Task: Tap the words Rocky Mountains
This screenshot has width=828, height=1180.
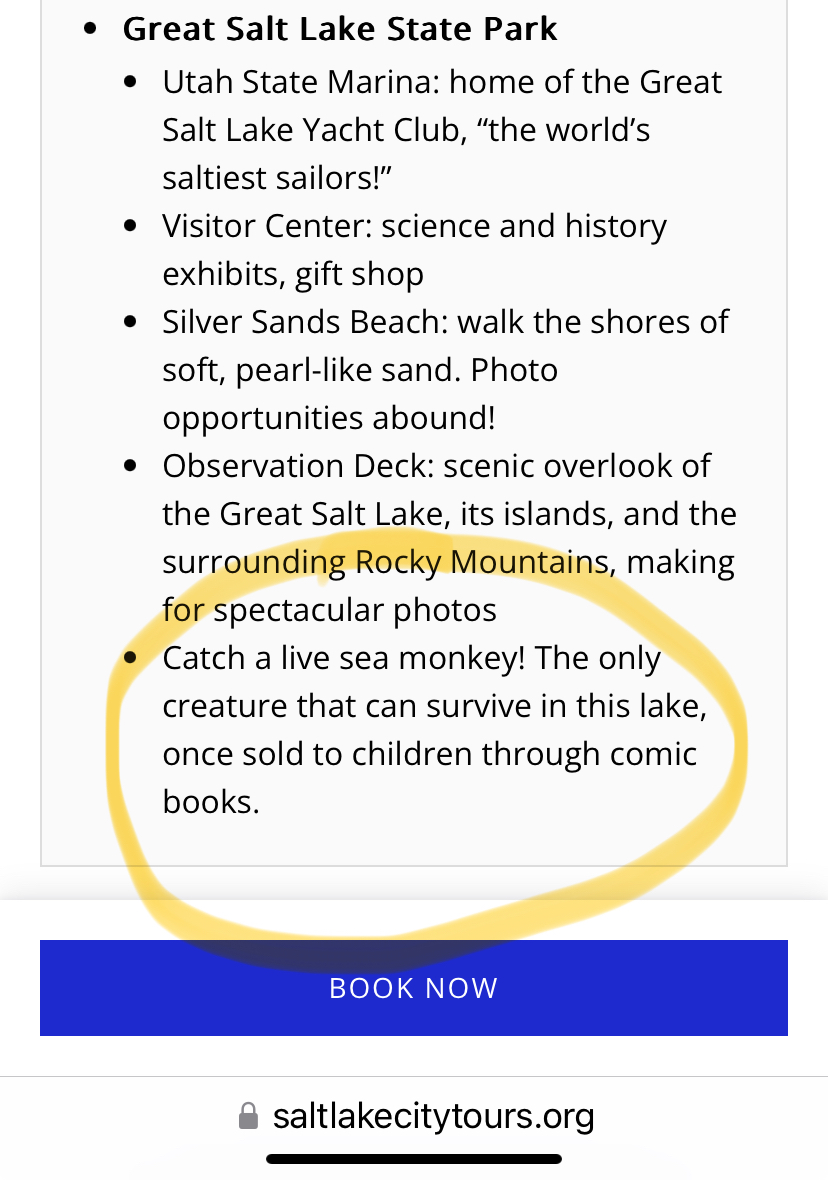Action: click(481, 562)
